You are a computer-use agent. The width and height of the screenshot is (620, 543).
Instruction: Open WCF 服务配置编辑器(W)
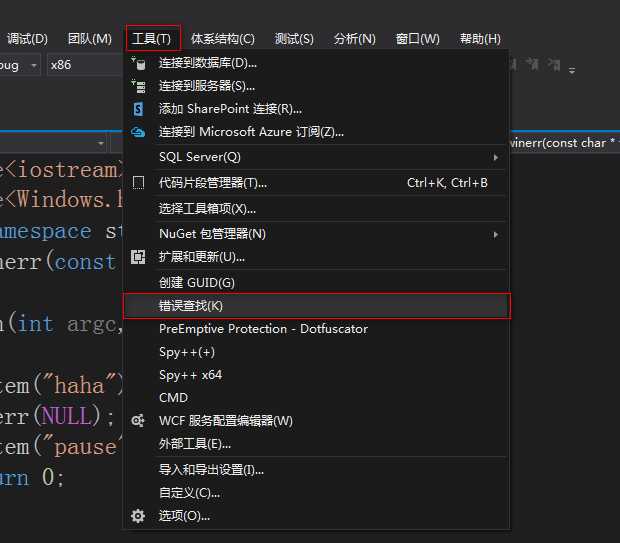[316, 420]
